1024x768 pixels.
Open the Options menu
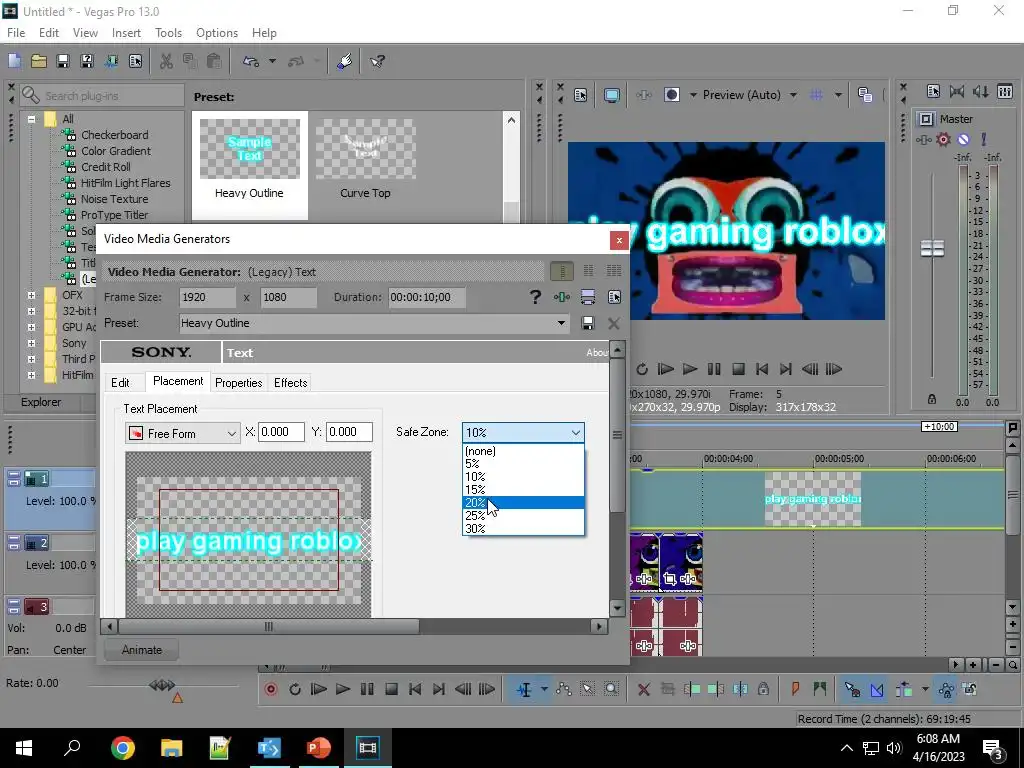click(x=217, y=33)
